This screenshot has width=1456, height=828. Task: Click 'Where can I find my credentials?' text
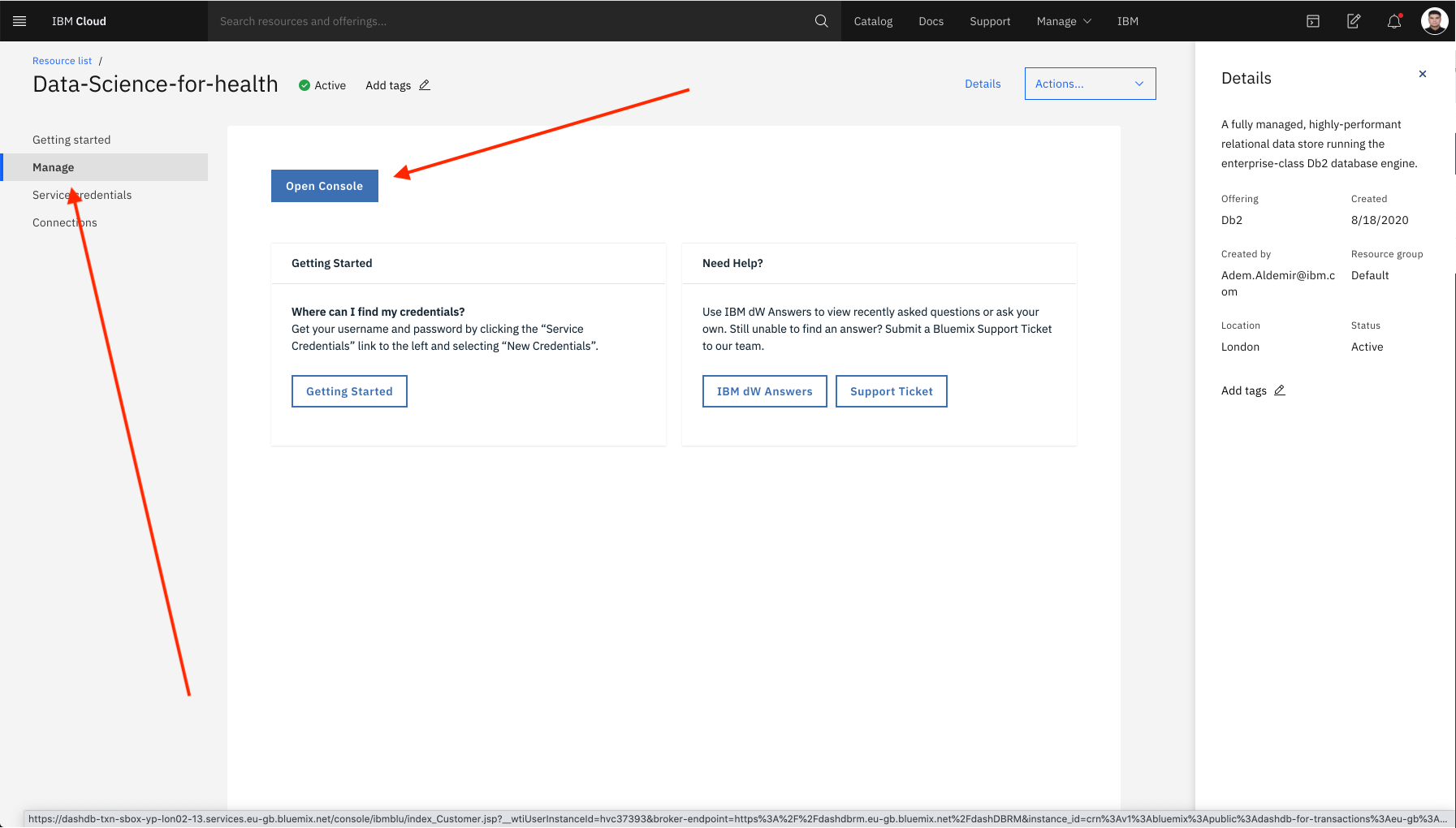pos(378,312)
